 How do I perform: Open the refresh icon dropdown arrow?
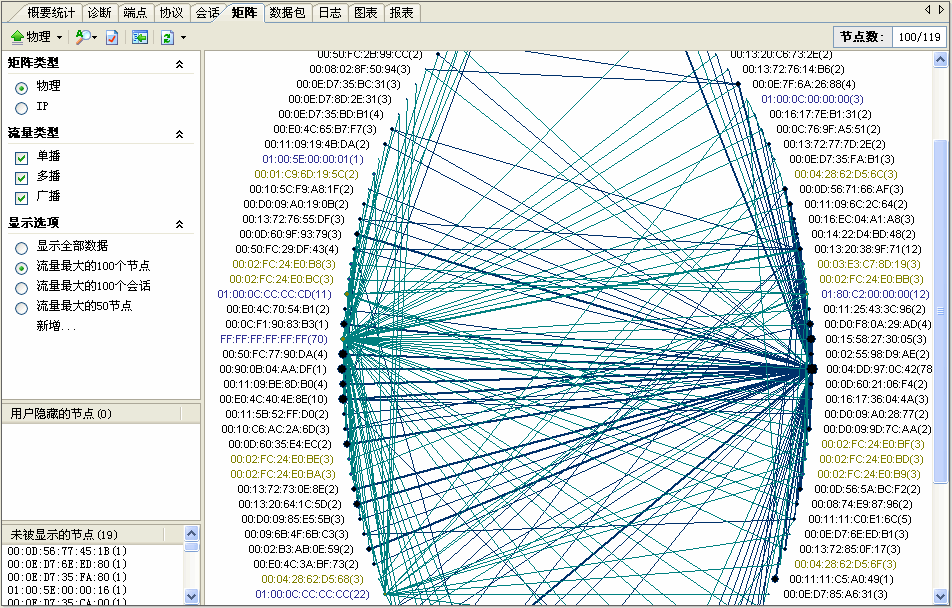[x=182, y=37]
